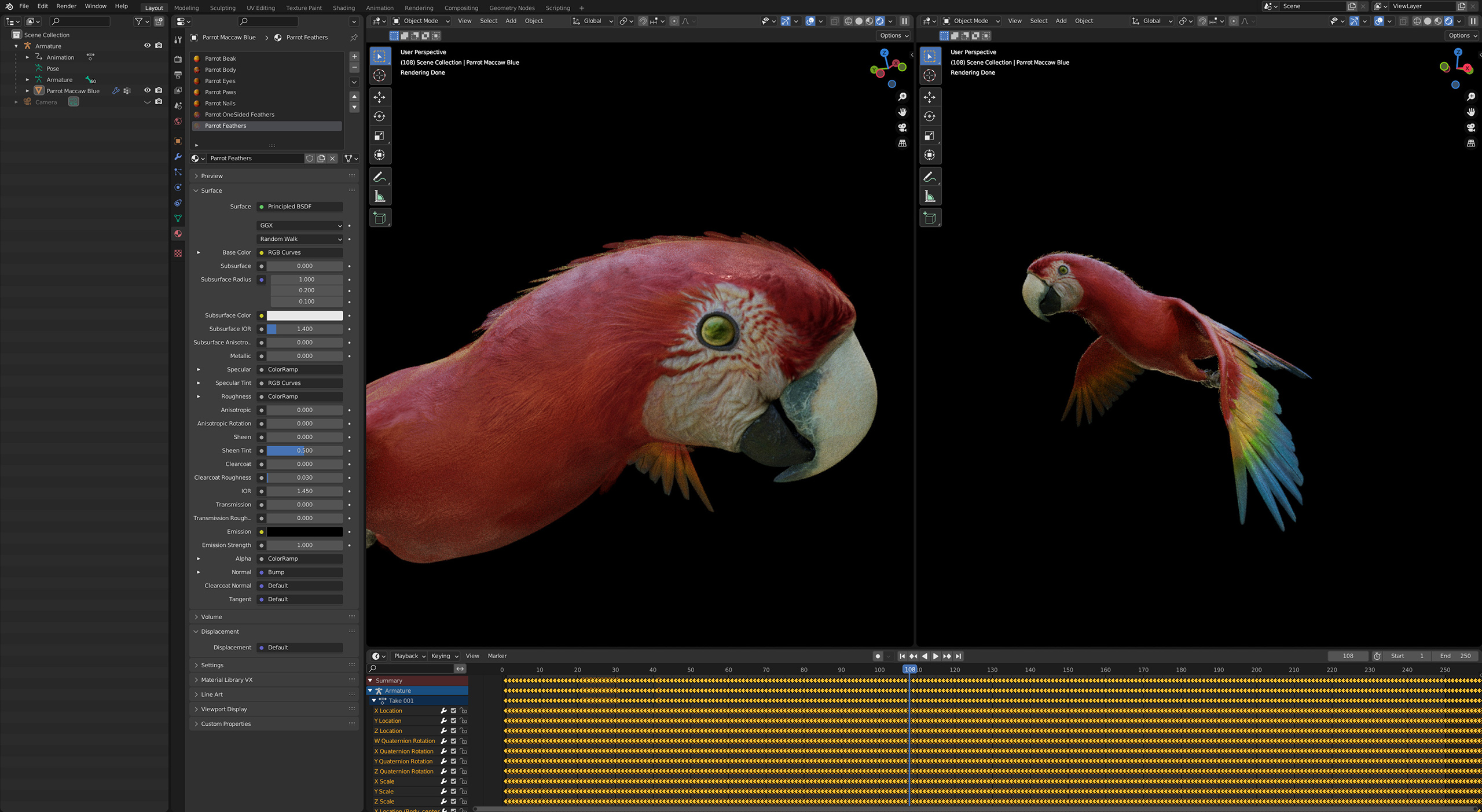Select the Add Cube tool in left viewport
This screenshot has height=812, width=1482.
tap(380, 218)
